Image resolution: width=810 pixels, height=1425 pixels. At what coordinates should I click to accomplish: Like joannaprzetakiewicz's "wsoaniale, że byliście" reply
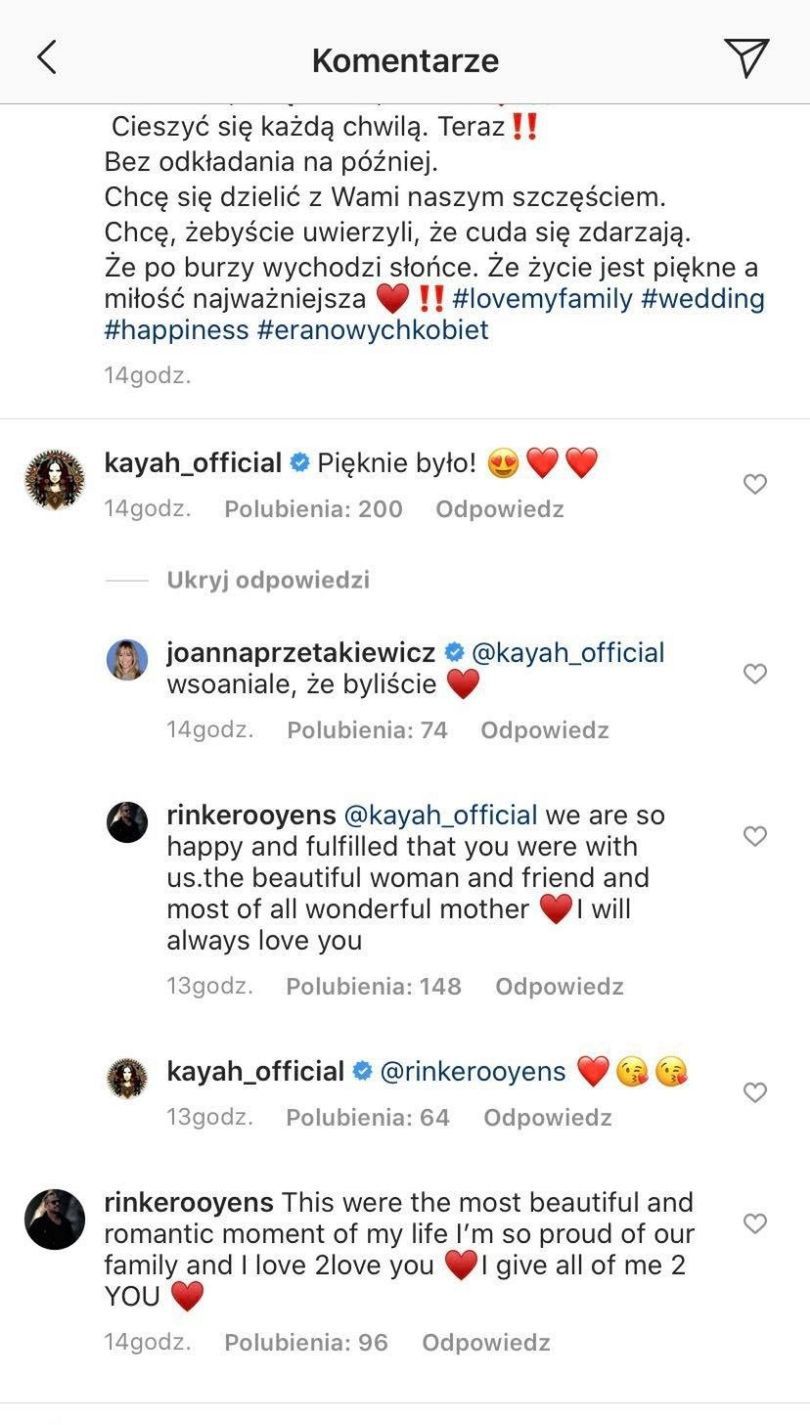[x=755, y=674]
